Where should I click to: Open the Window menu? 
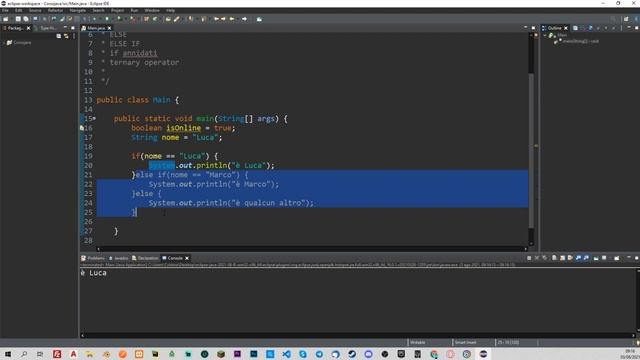coord(152,11)
